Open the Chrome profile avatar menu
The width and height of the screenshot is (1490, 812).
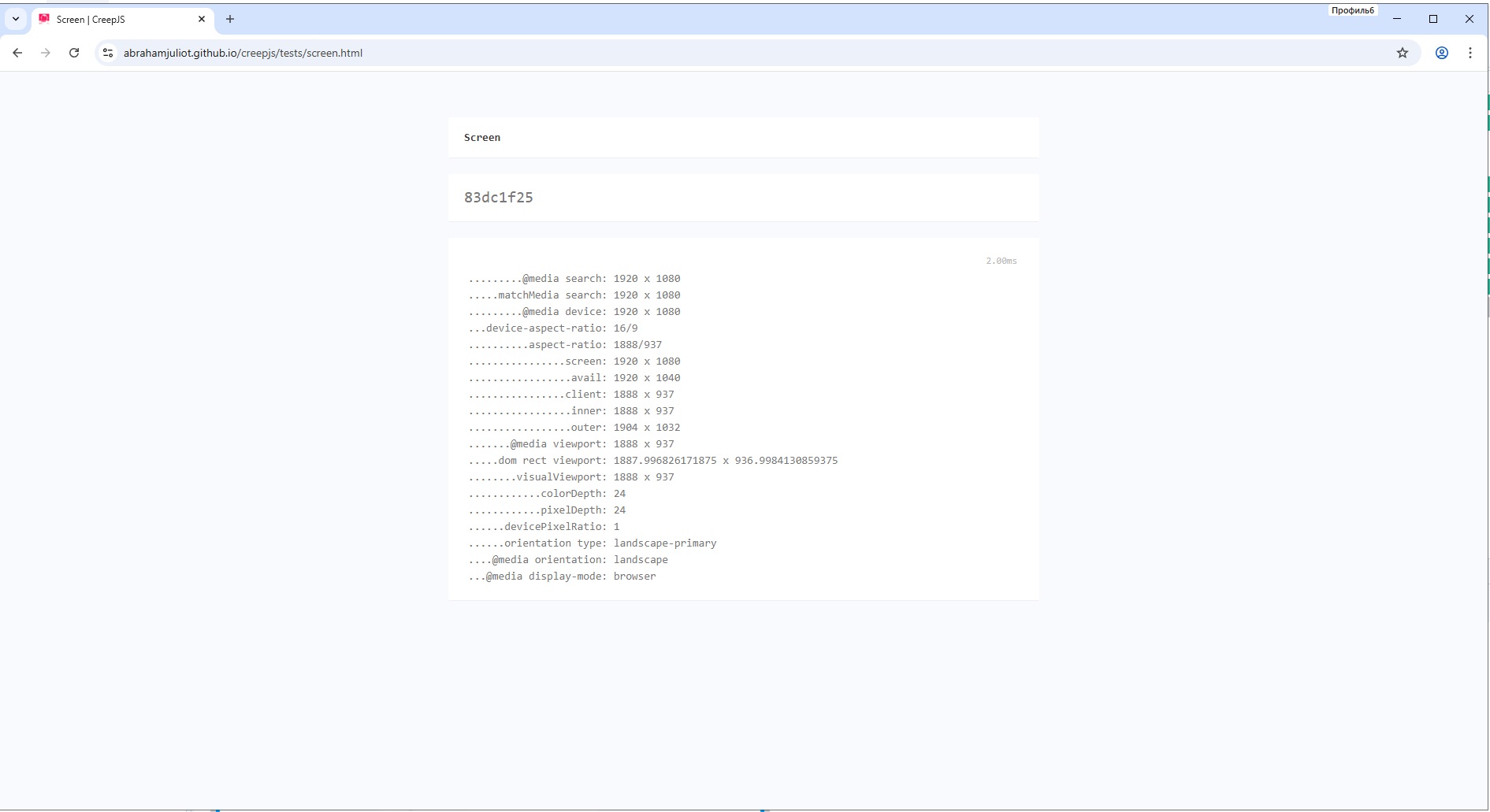pyautogui.click(x=1442, y=53)
